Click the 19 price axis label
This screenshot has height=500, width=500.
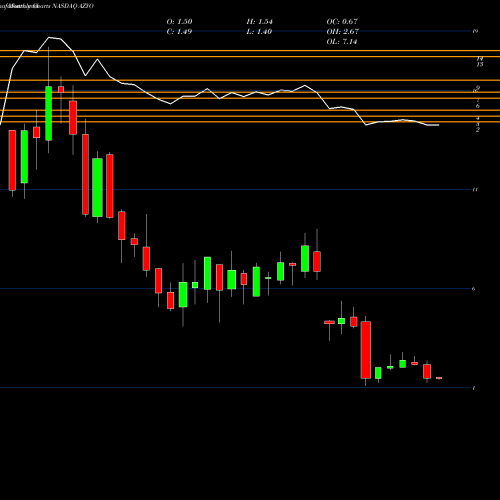[x=475, y=31]
